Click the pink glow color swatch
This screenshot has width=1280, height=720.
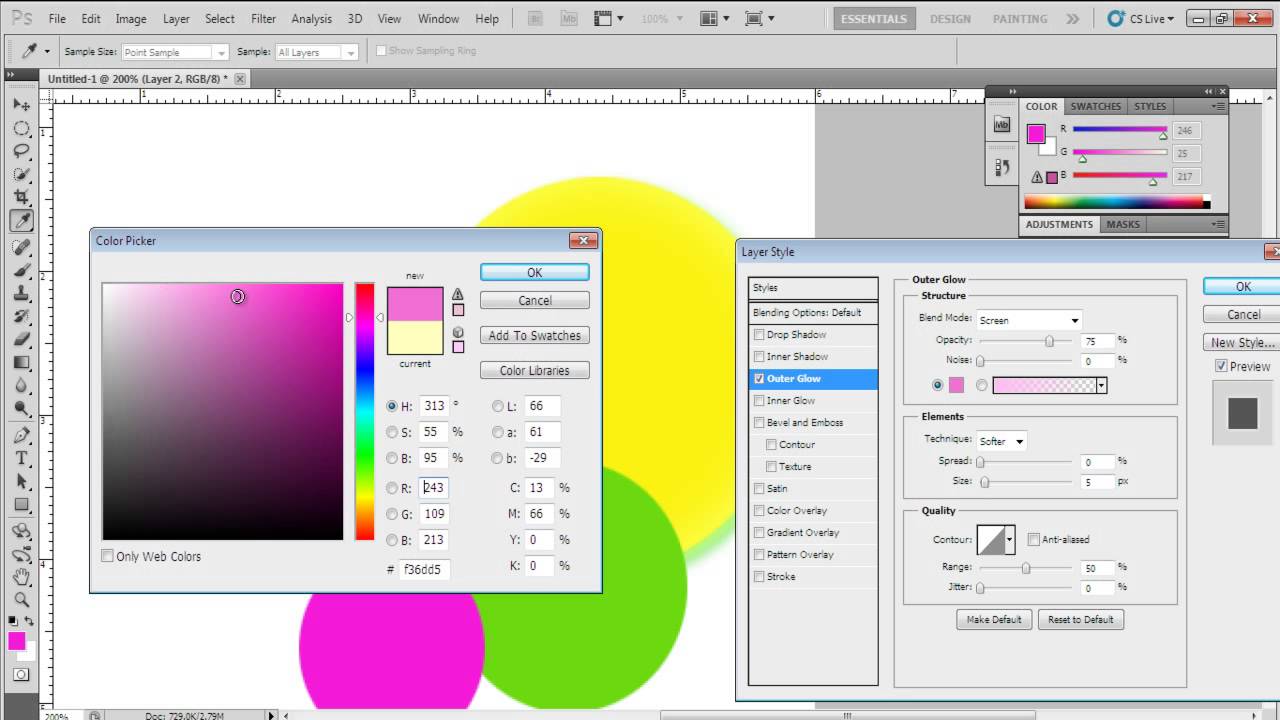click(x=956, y=385)
